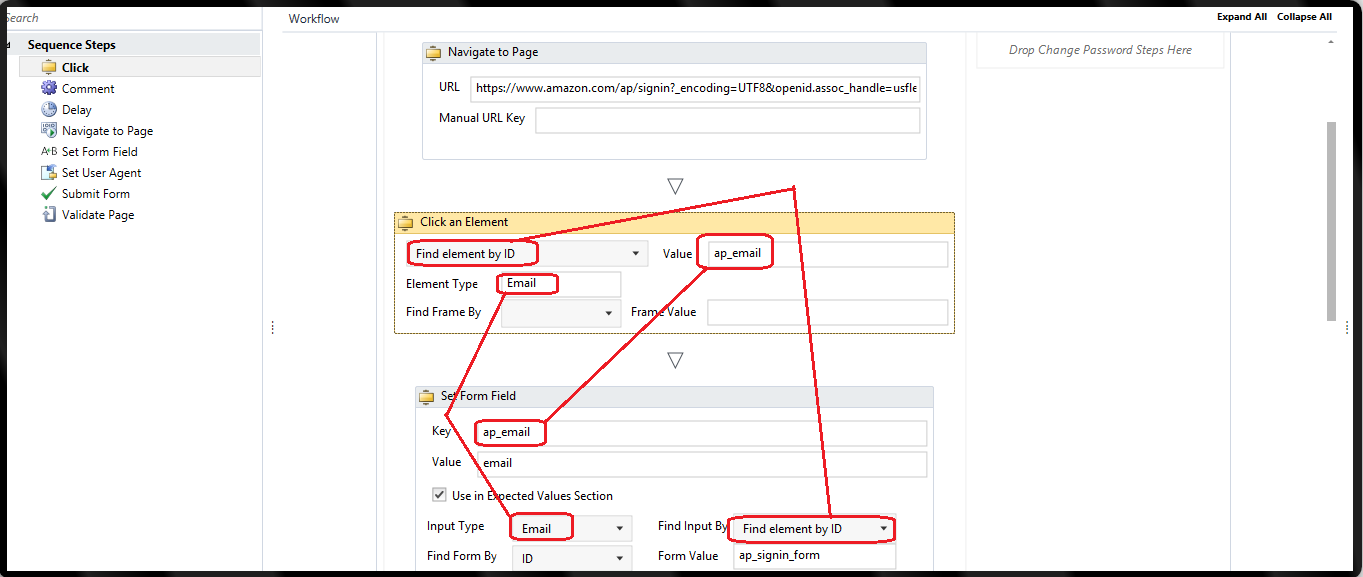The image size is (1363, 577).
Task: Collapse the Sequence Steps tree node
Action: [9, 45]
